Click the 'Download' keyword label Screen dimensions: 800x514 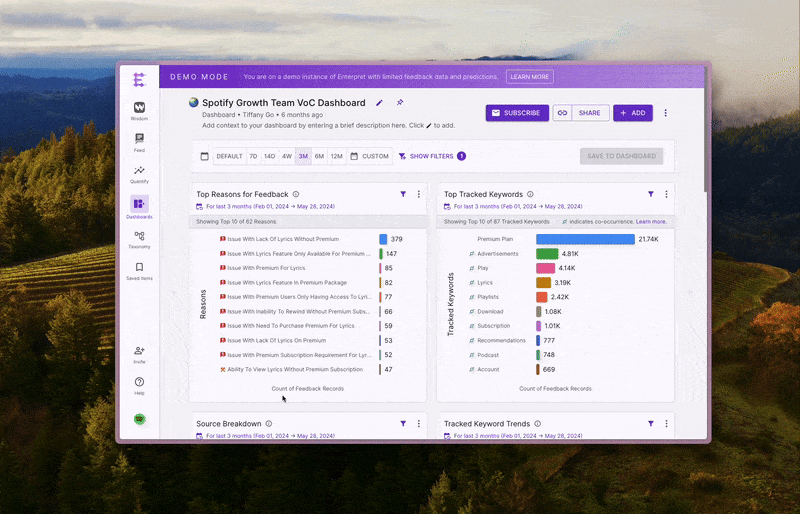coord(490,311)
